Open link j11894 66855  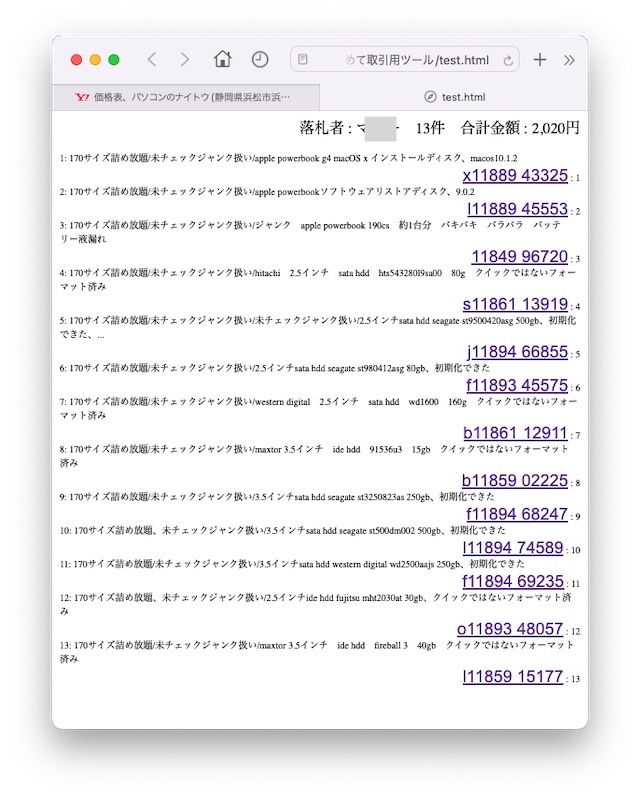517,351
